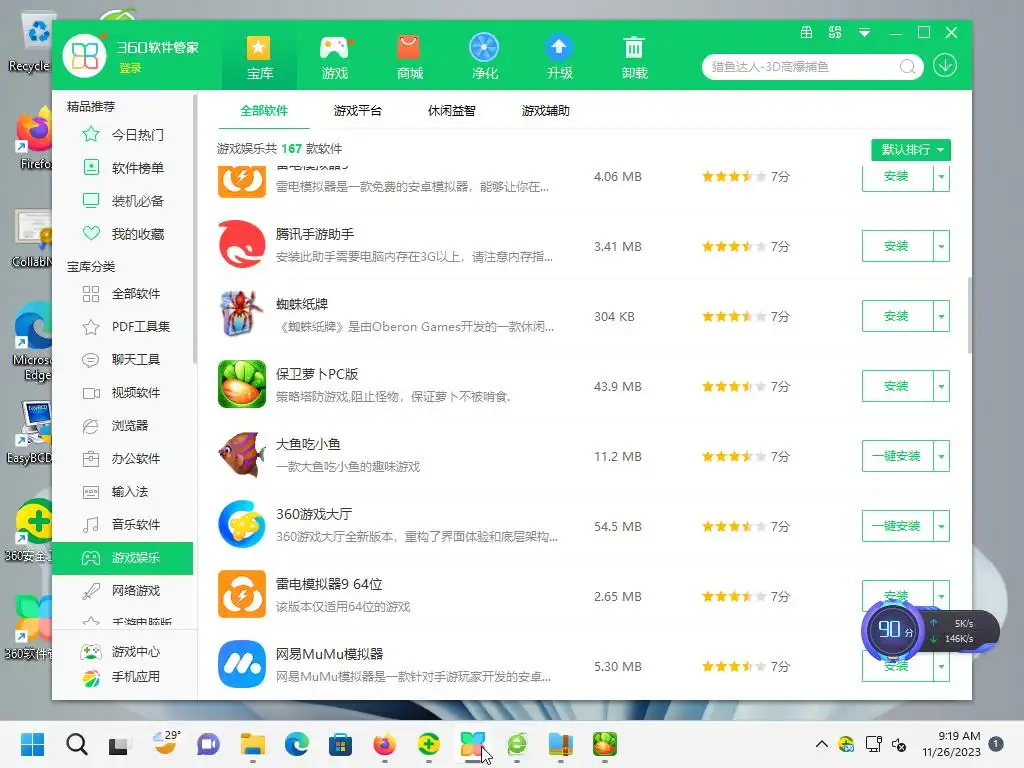One-click install 大鱼吃小鱼
This screenshot has width=1024, height=768.
897,456
